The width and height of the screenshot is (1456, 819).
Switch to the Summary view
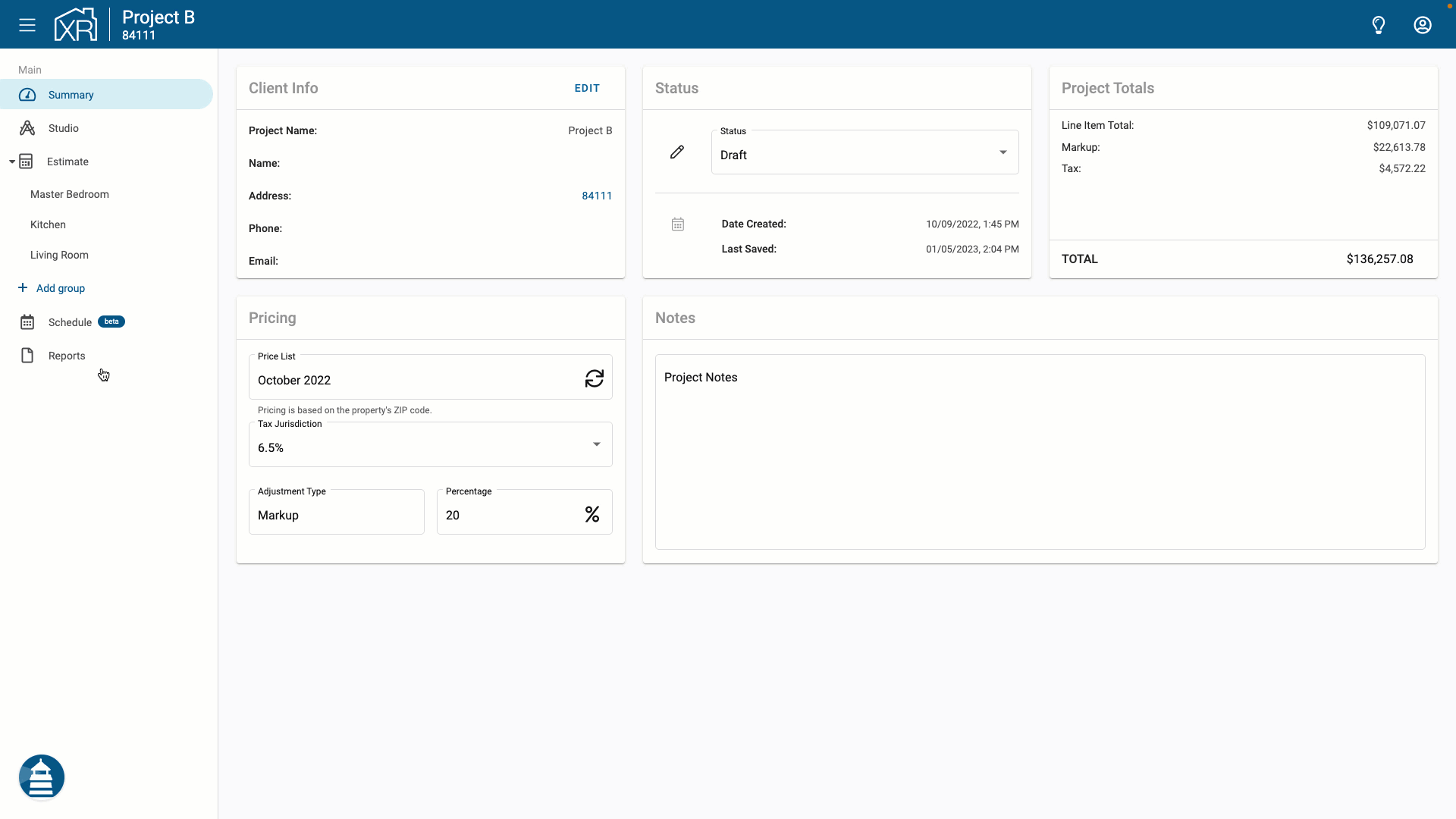tap(71, 95)
